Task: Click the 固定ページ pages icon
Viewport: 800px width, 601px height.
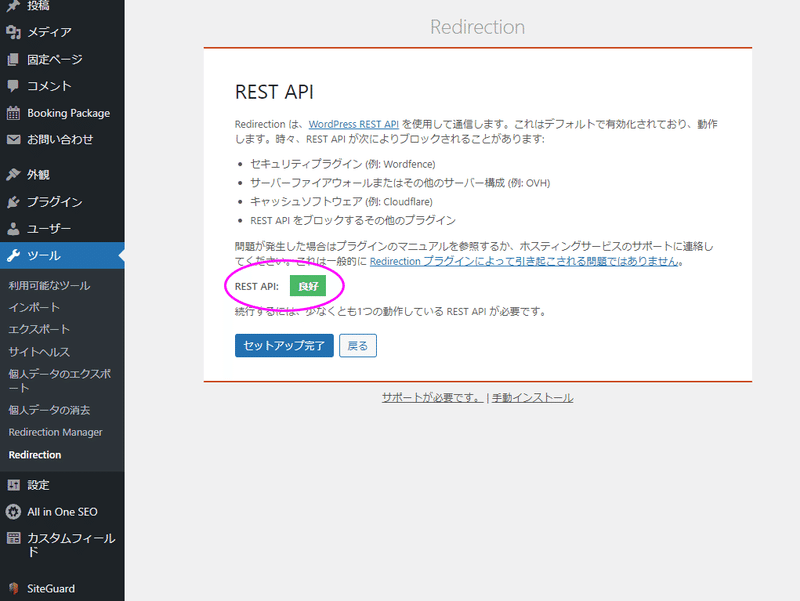Action: point(13,59)
